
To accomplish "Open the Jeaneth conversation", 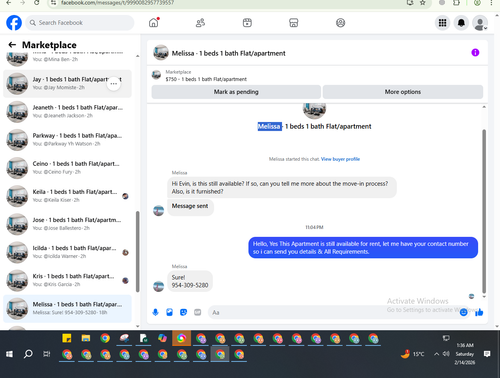I will tap(67, 112).
